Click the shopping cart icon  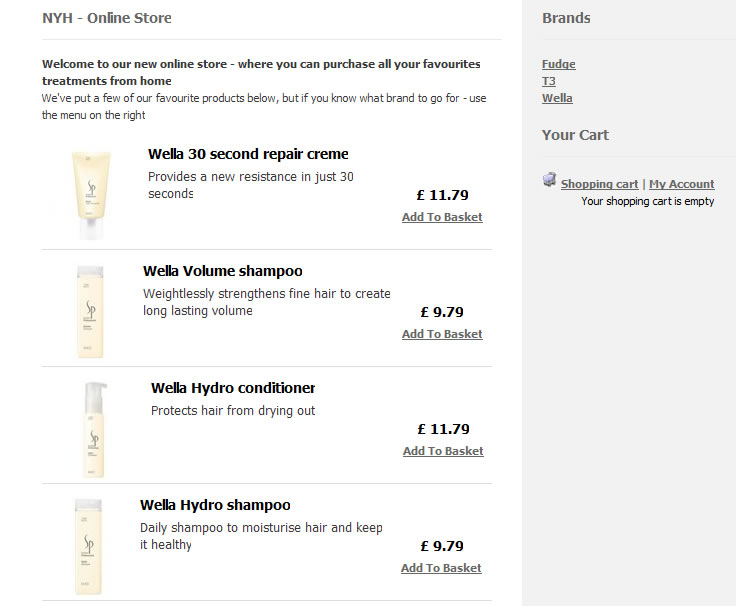[x=549, y=180]
